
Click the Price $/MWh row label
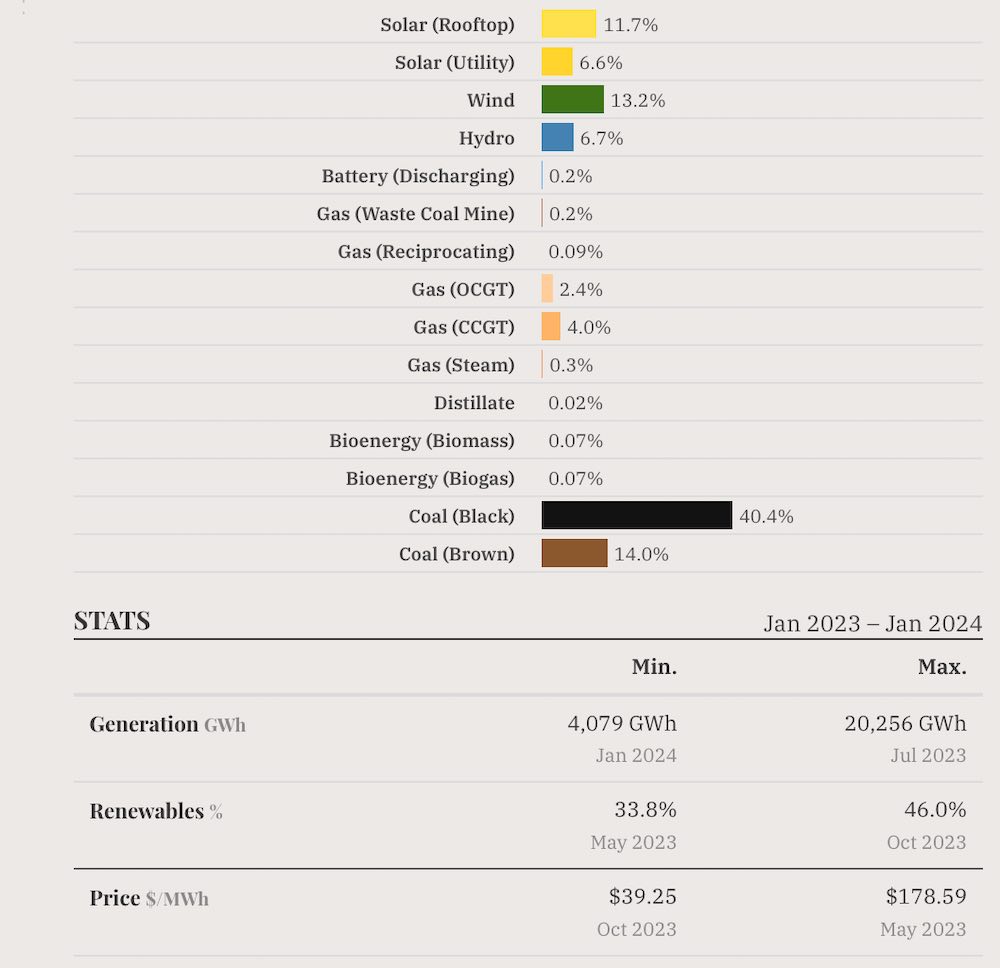point(149,898)
